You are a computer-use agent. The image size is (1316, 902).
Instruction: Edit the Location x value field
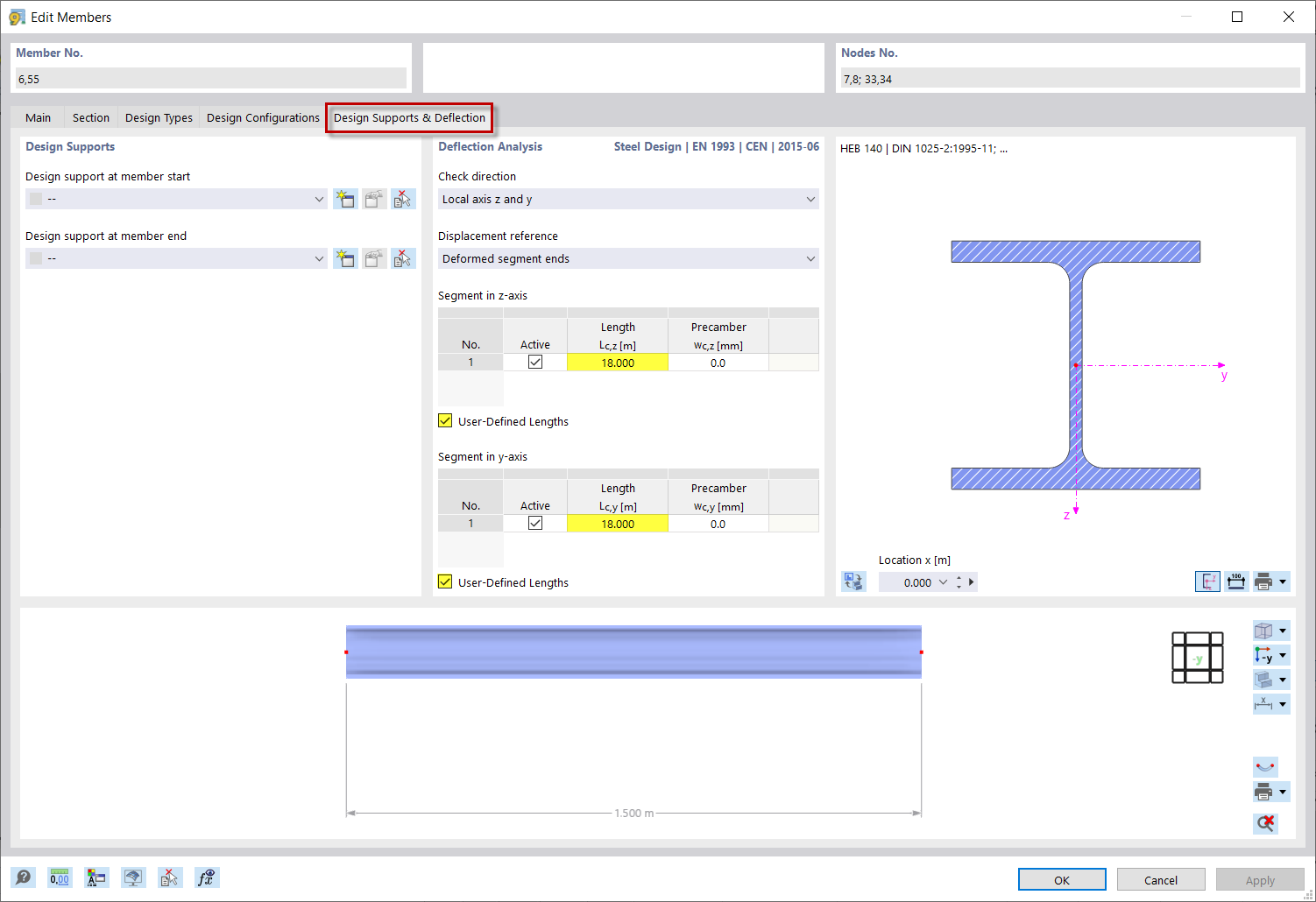point(916,581)
